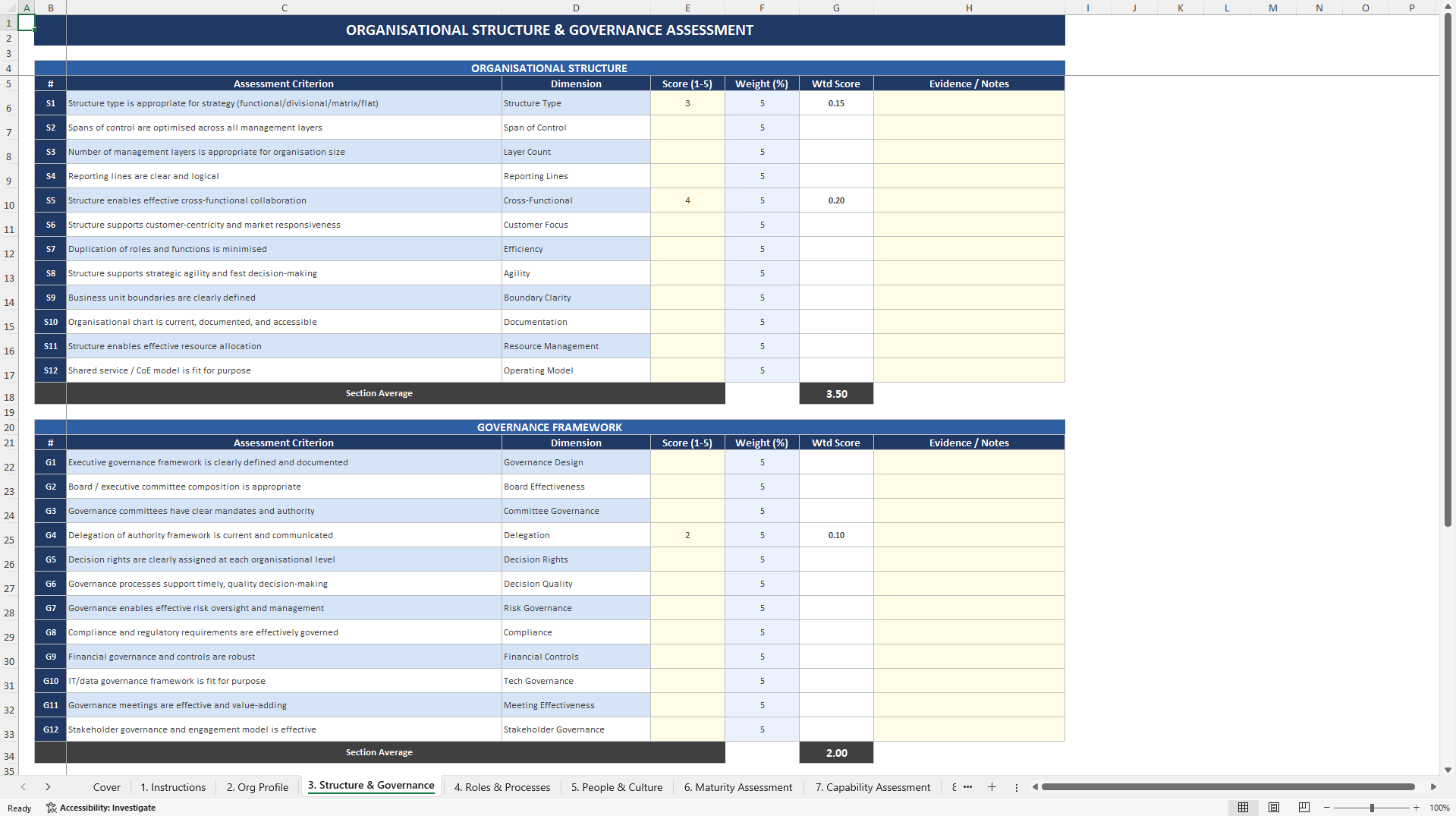Click the G7 row number label
The height and width of the screenshot is (816, 1456).
(51, 608)
